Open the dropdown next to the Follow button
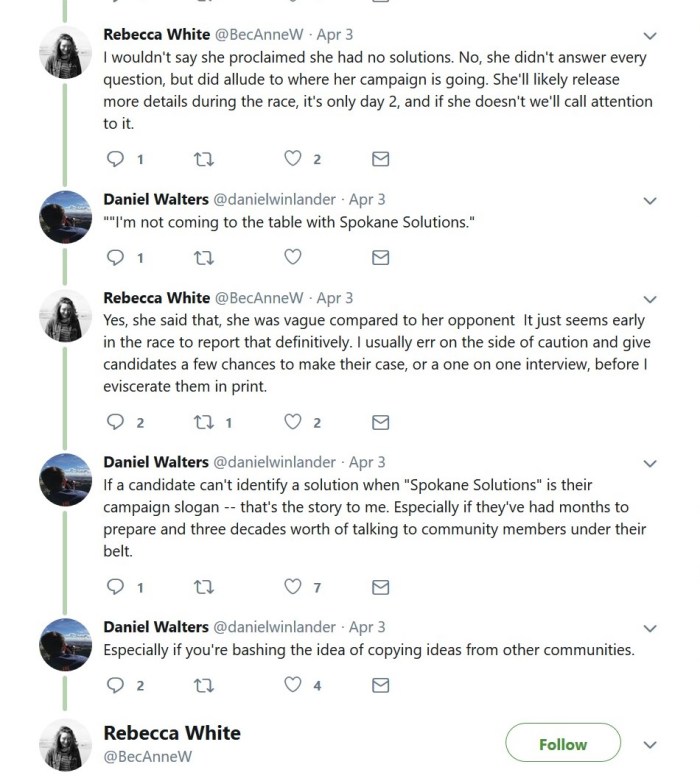 click(650, 745)
